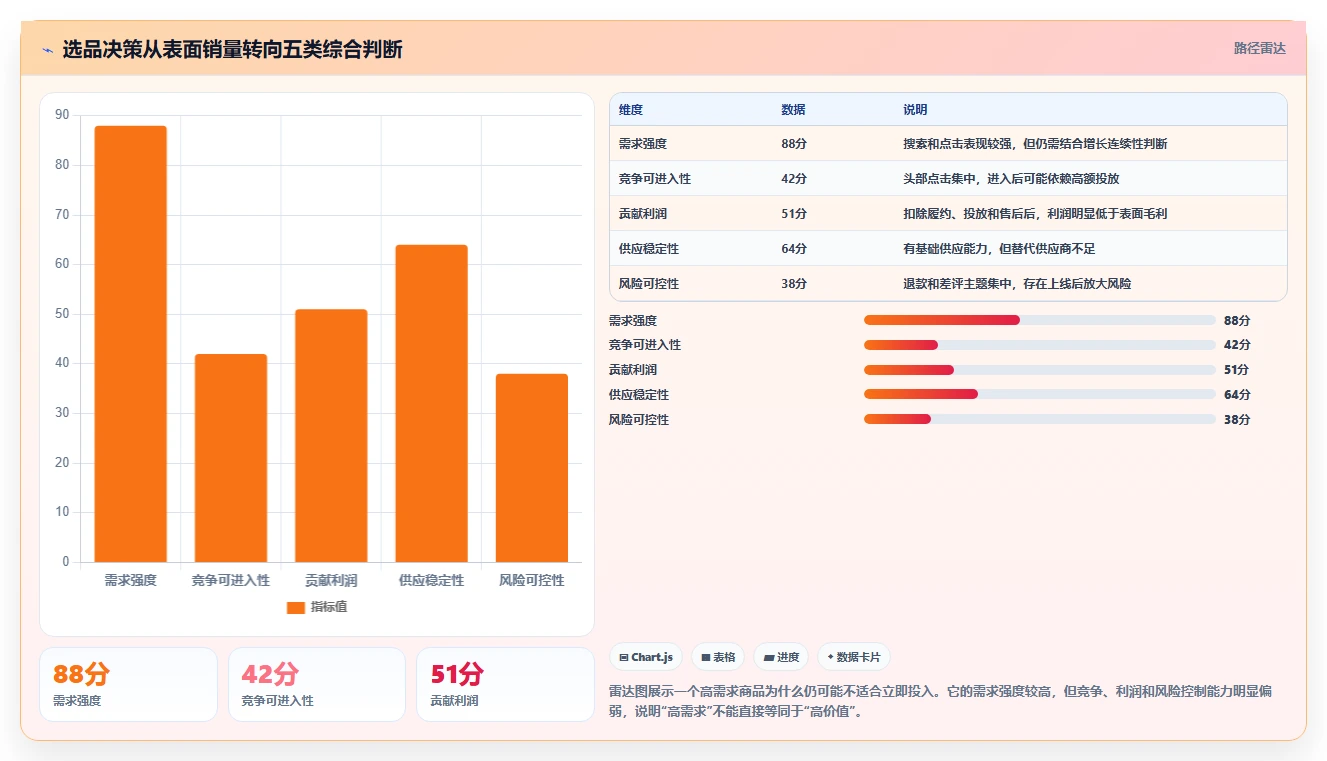Click the 贡献利润 bar in the chart
The width and height of the screenshot is (1327, 761).
tap(331, 436)
